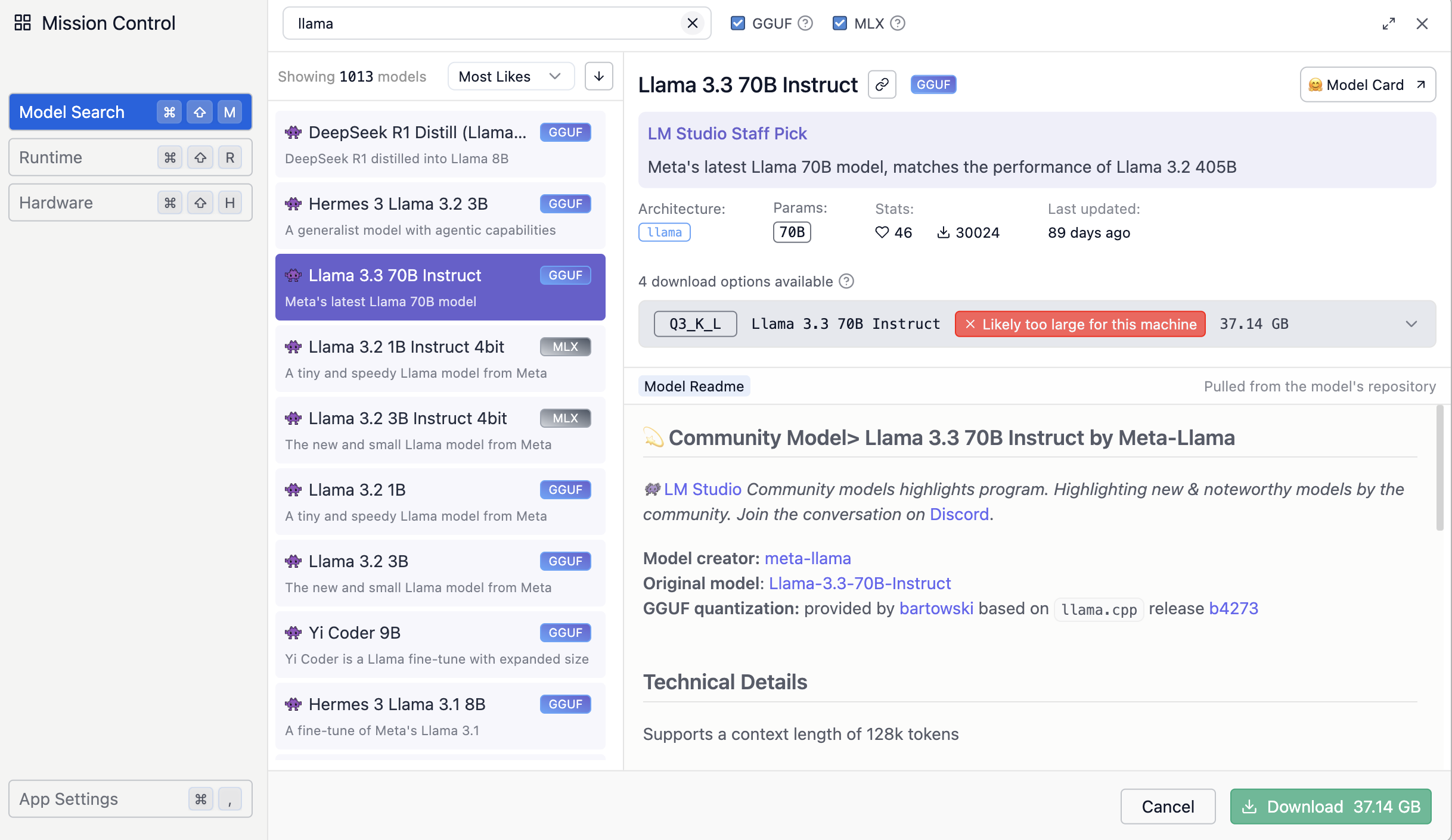
Task: Click the Technical Details heading
Action: [x=725, y=682]
